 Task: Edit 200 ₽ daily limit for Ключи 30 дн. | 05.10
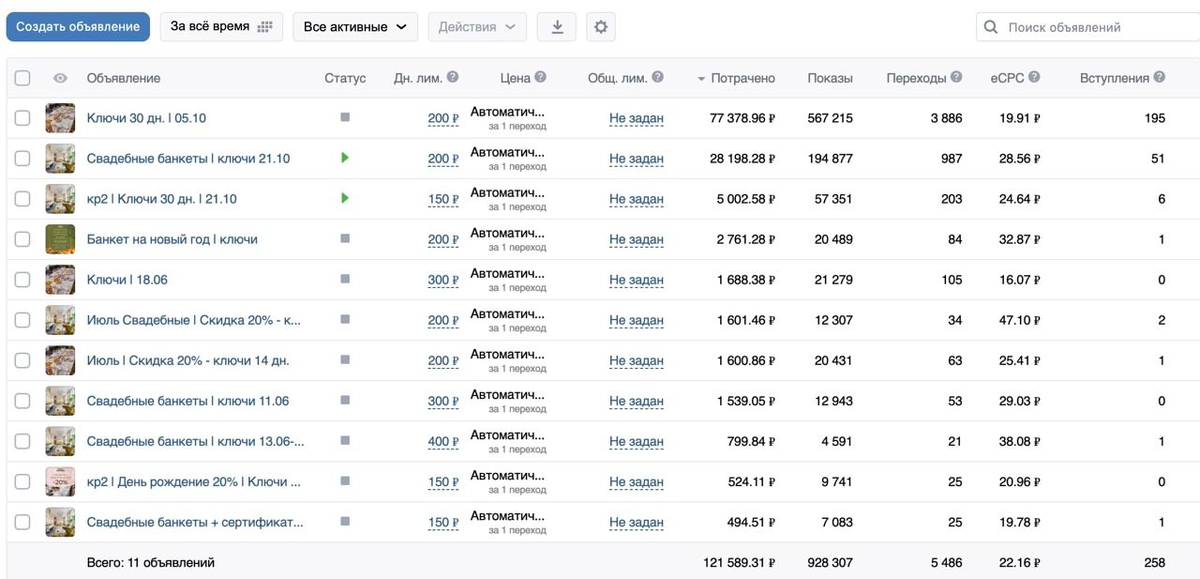(x=443, y=118)
